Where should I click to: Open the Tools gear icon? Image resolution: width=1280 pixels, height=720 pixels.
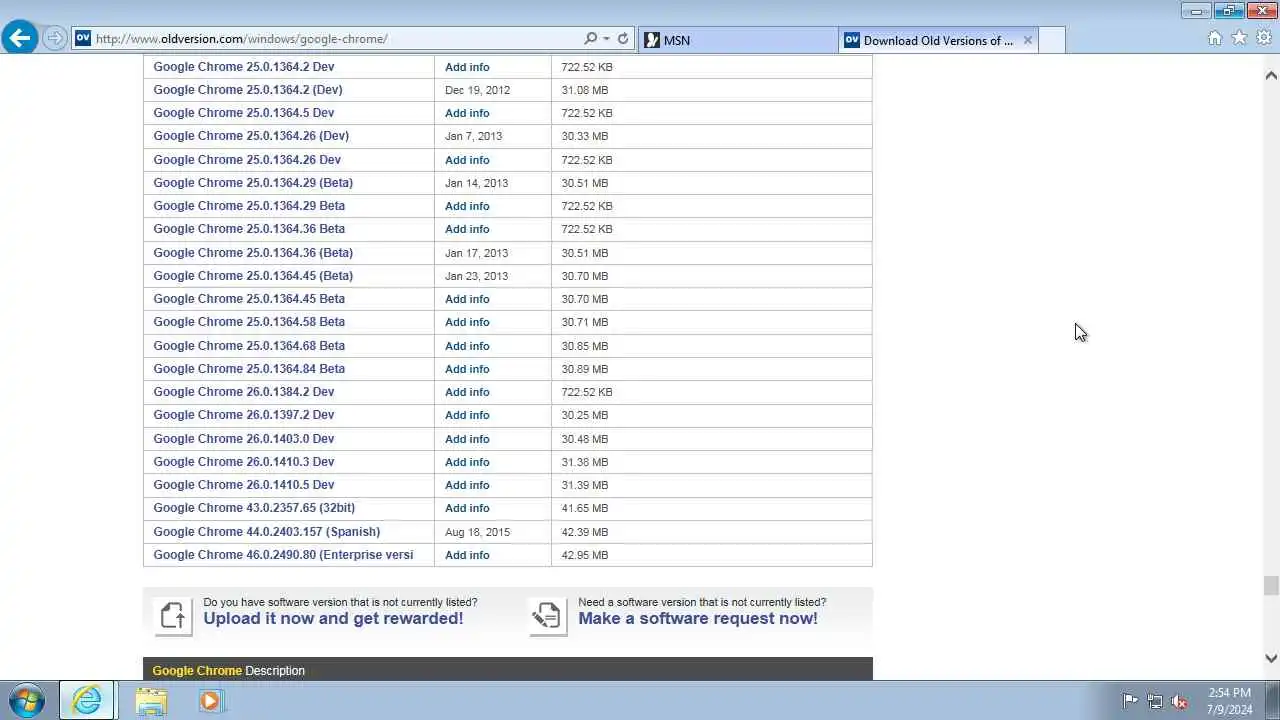coord(1264,38)
